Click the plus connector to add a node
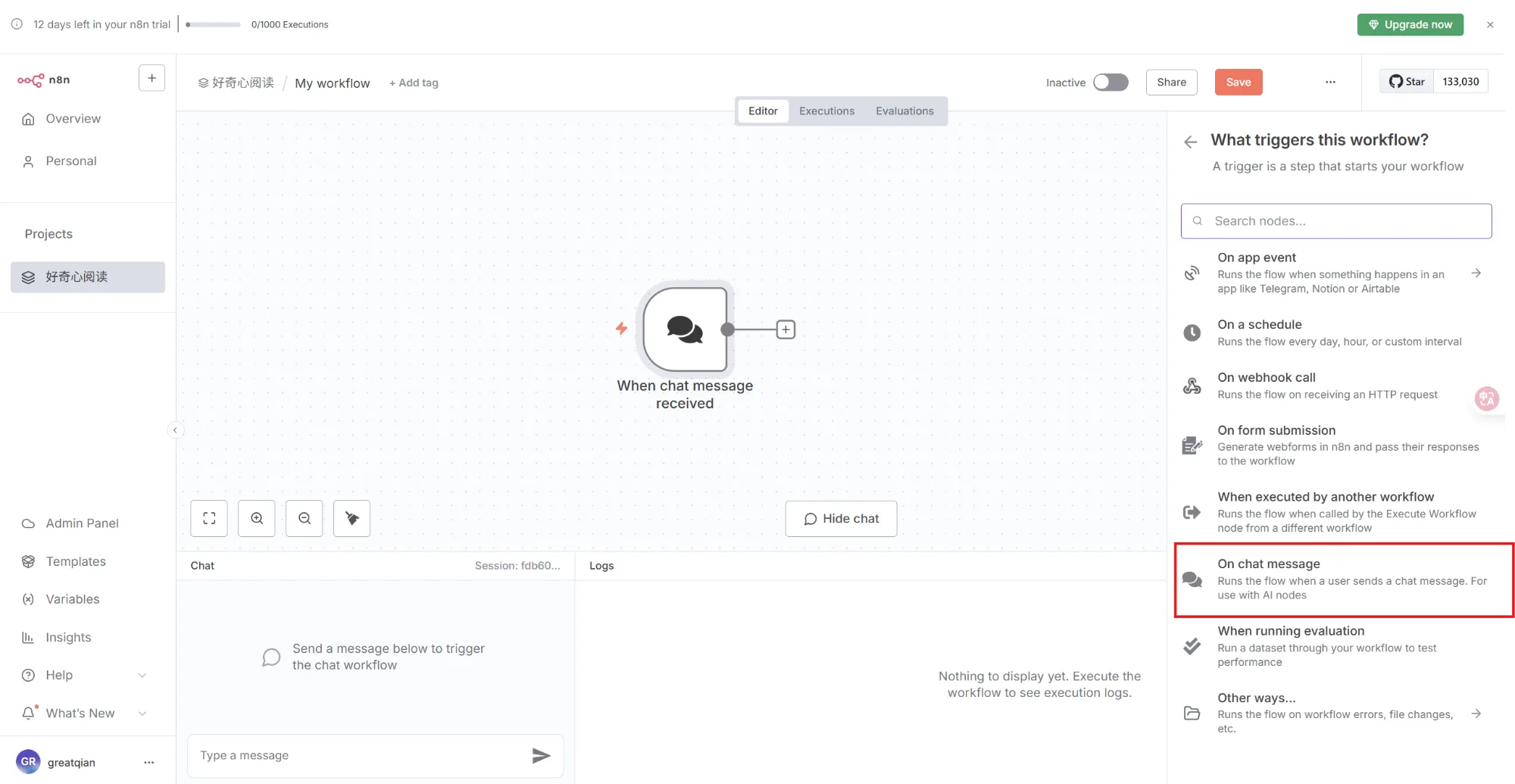 point(786,330)
